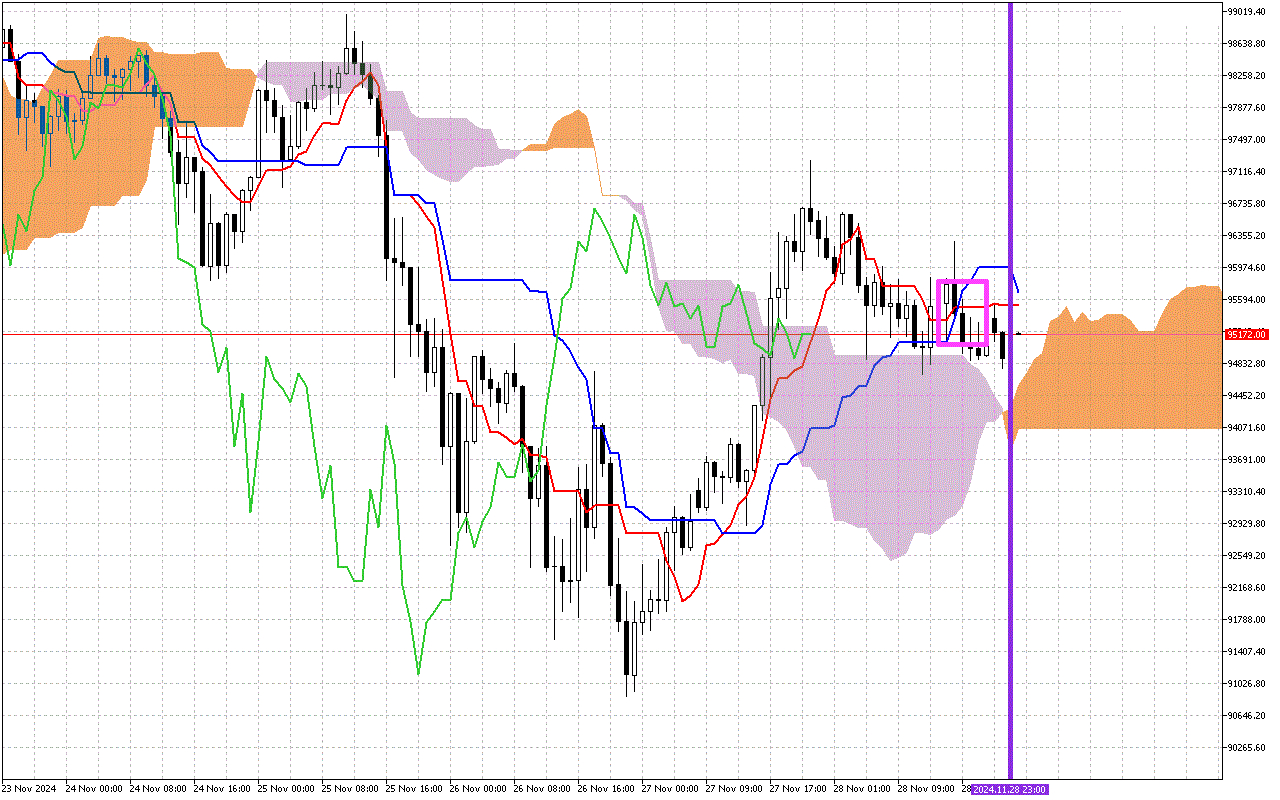Click the 26 Nov 00:00 time label
Image resolution: width=1280 pixels, height=800 pixels.
478,789
